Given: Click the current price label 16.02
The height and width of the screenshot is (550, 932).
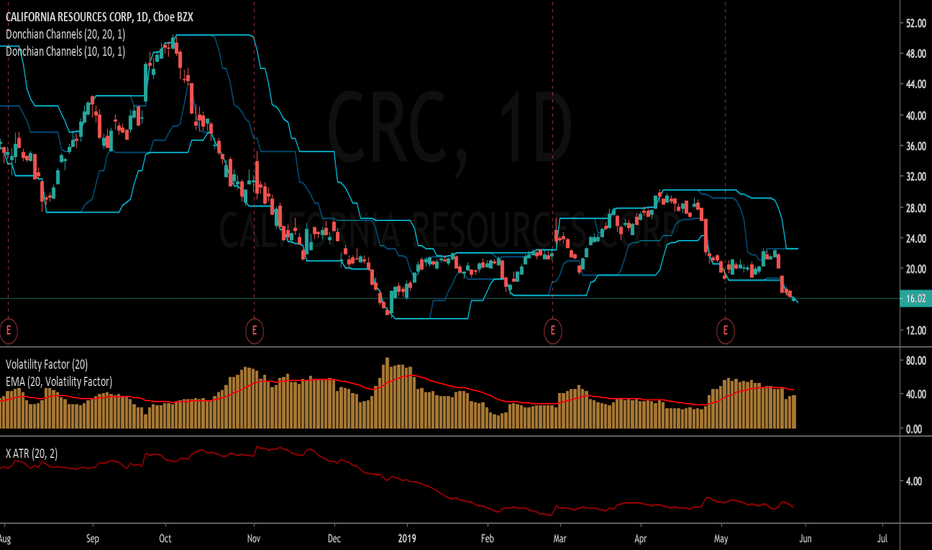Looking at the screenshot, I should [x=916, y=298].
